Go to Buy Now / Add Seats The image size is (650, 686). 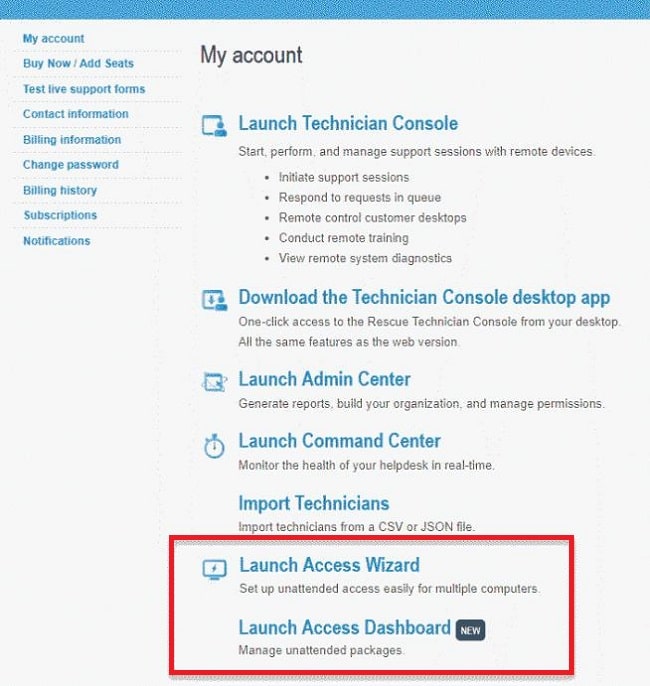point(78,63)
